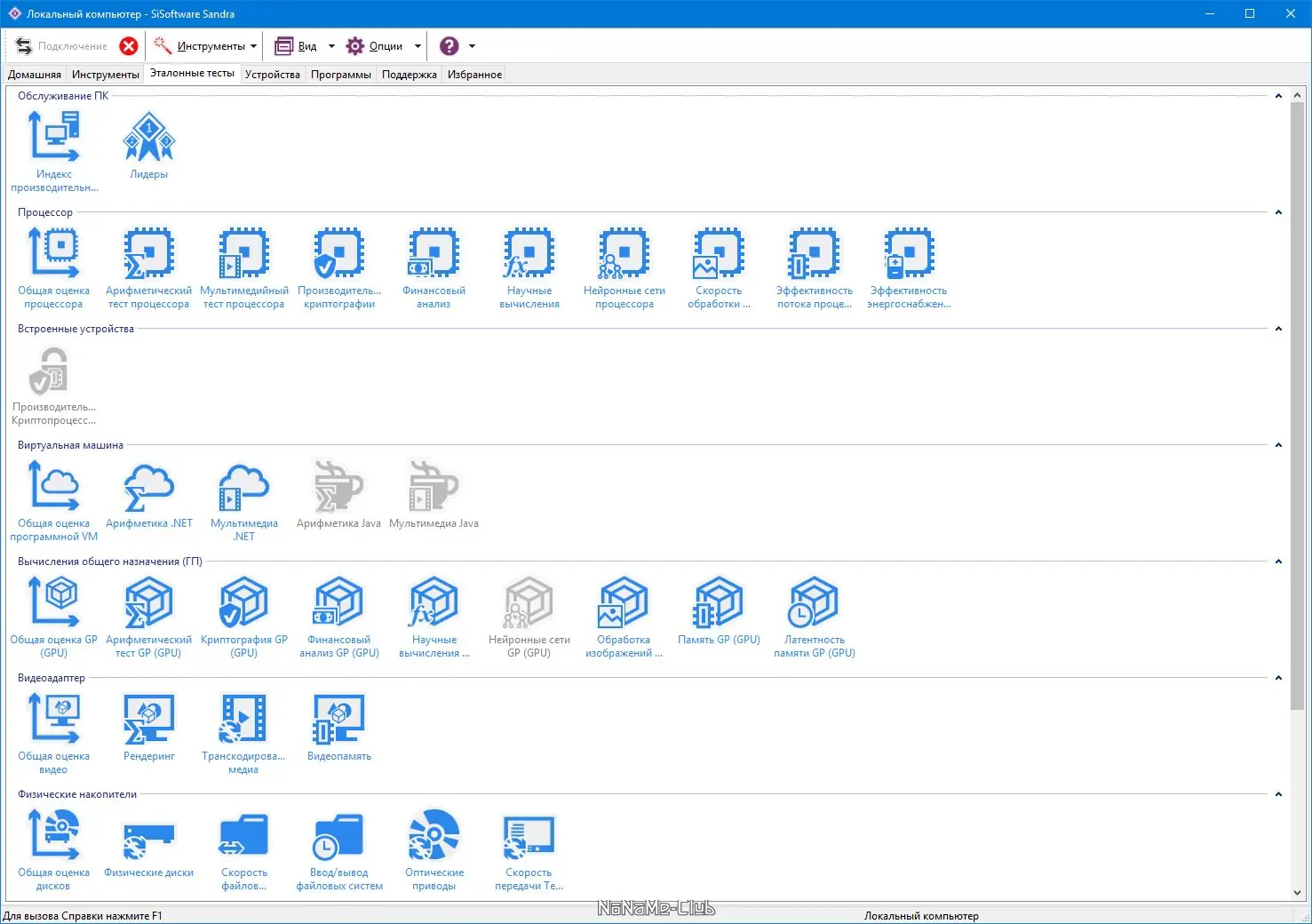
Task: Launch Нейронные сети процессора test
Action: click(624, 267)
